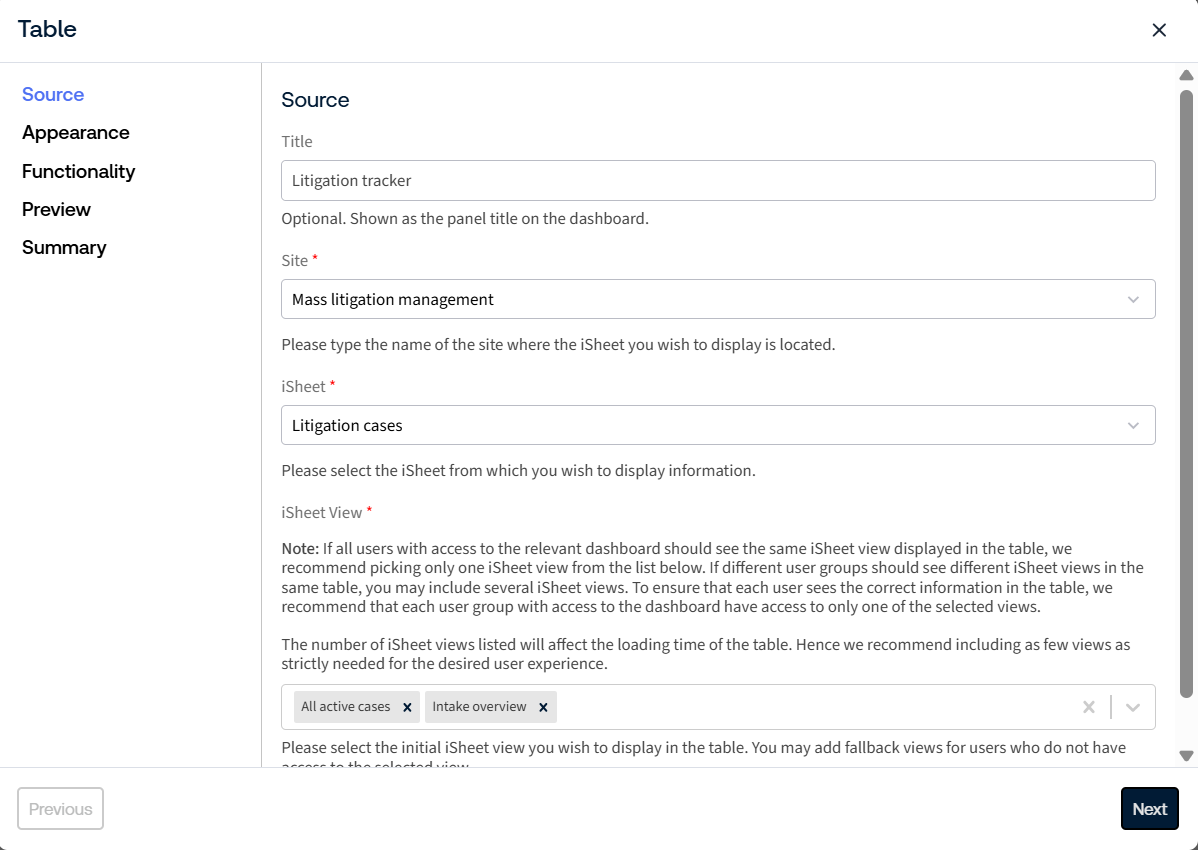Clear all selected iSheet views

tap(1089, 707)
